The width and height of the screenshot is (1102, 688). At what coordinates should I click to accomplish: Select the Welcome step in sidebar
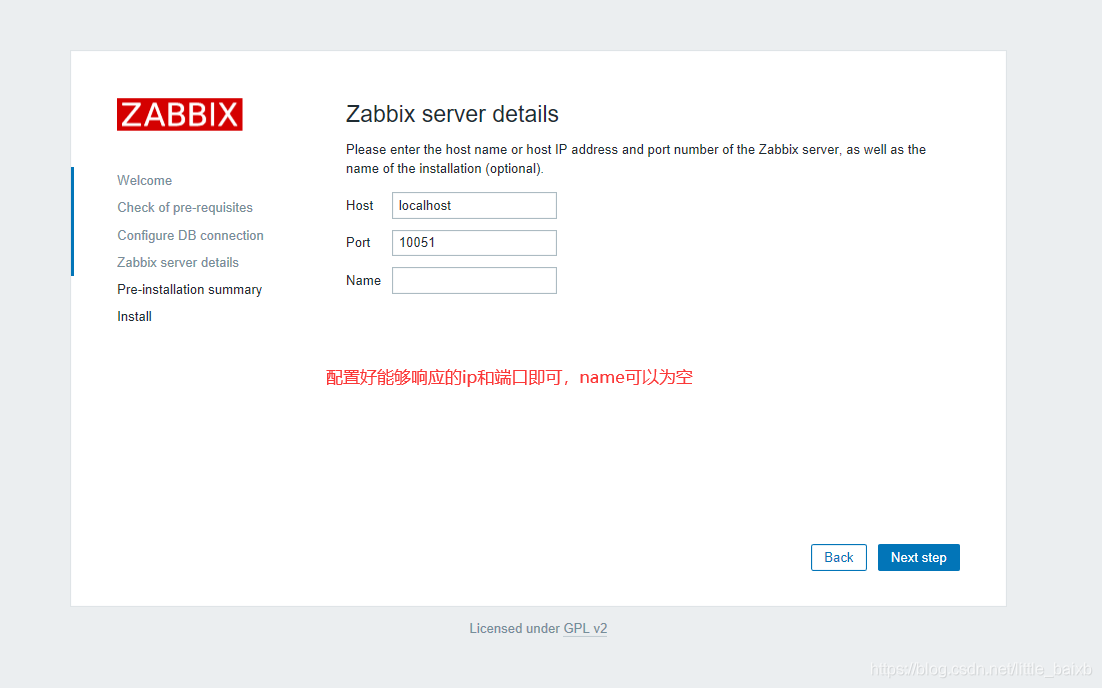point(144,181)
